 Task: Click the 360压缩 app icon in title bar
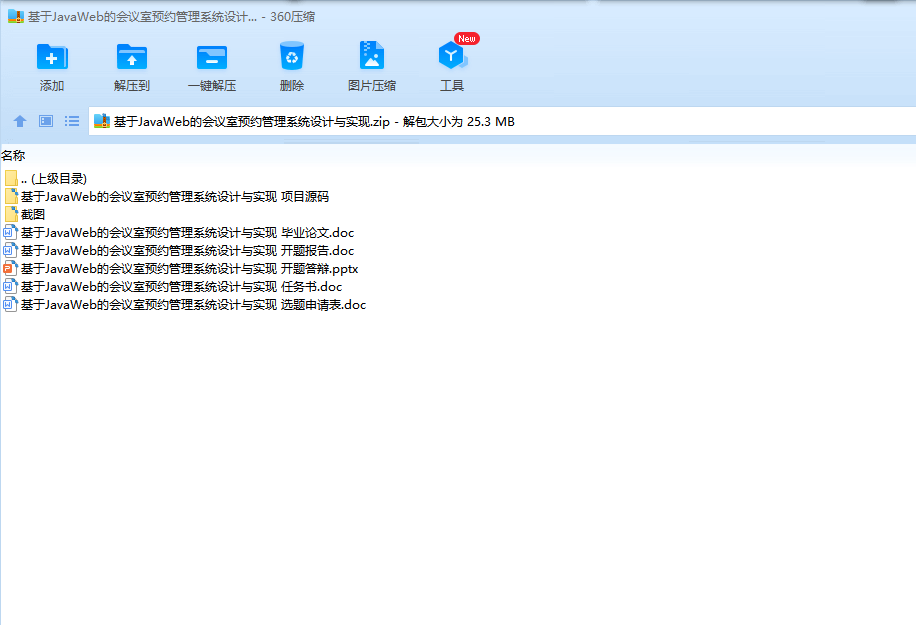pyautogui.click(x=16, y=16)
